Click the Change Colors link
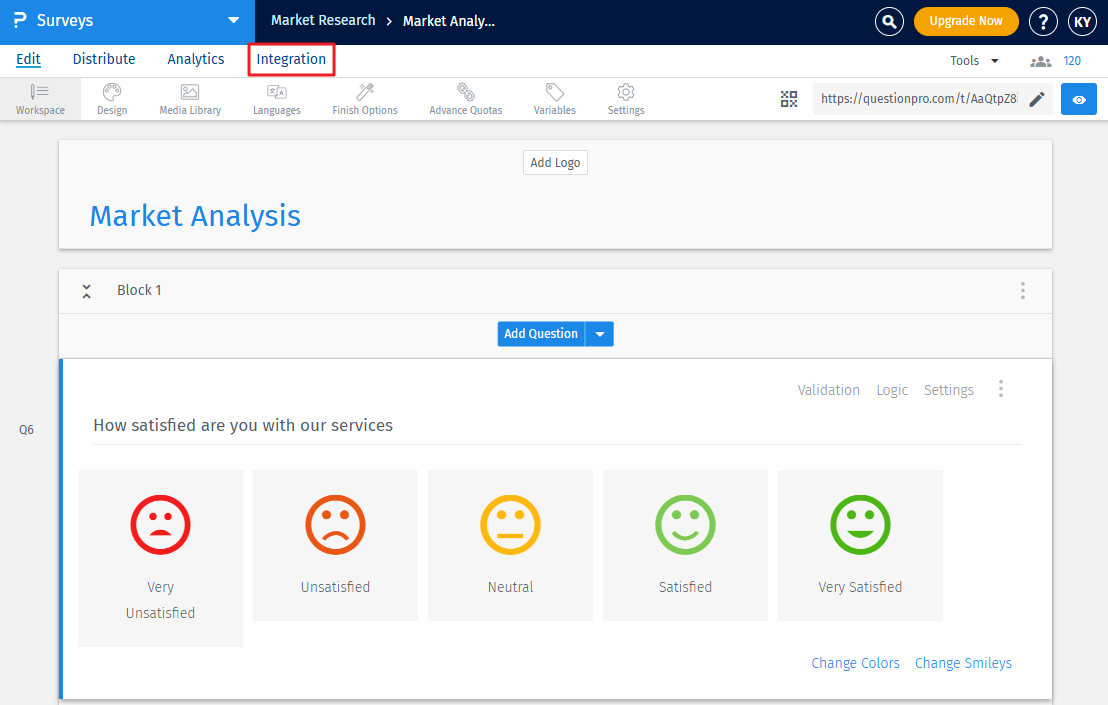 click(855, 663)
